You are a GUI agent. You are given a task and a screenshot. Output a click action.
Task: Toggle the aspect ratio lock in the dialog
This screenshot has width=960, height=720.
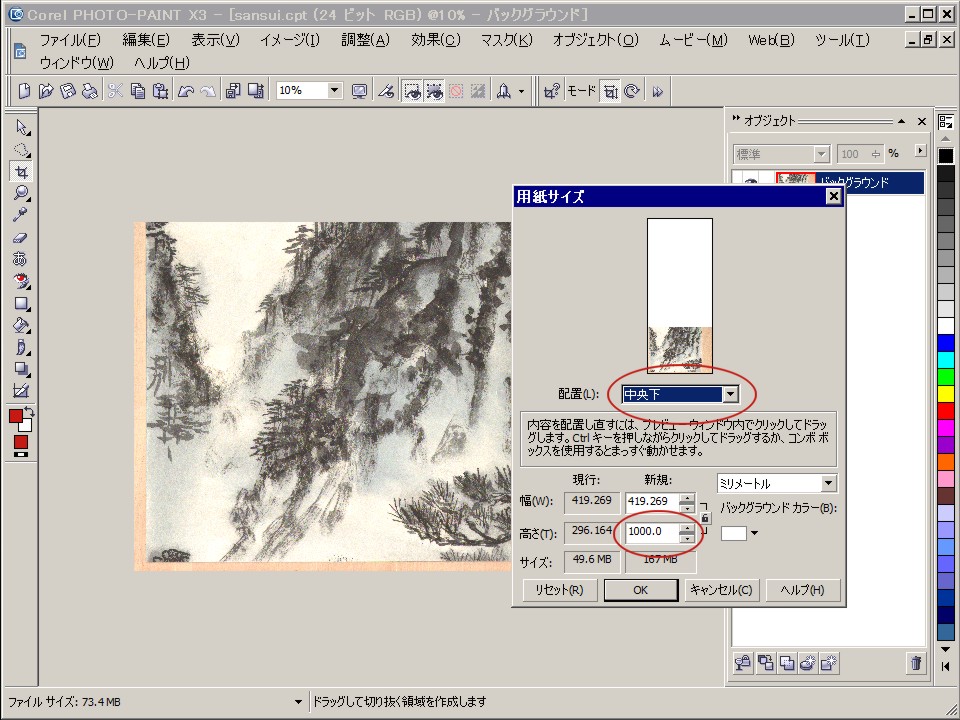click(705, 519)
